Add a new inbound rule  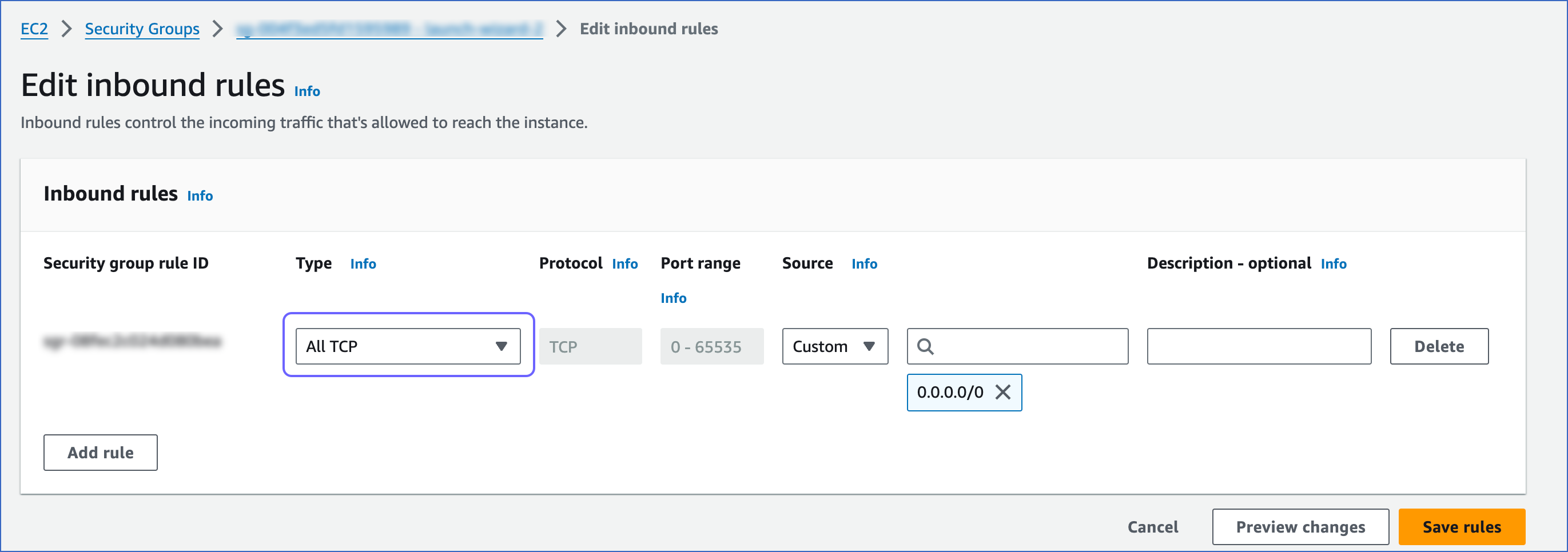coord(101,453)
